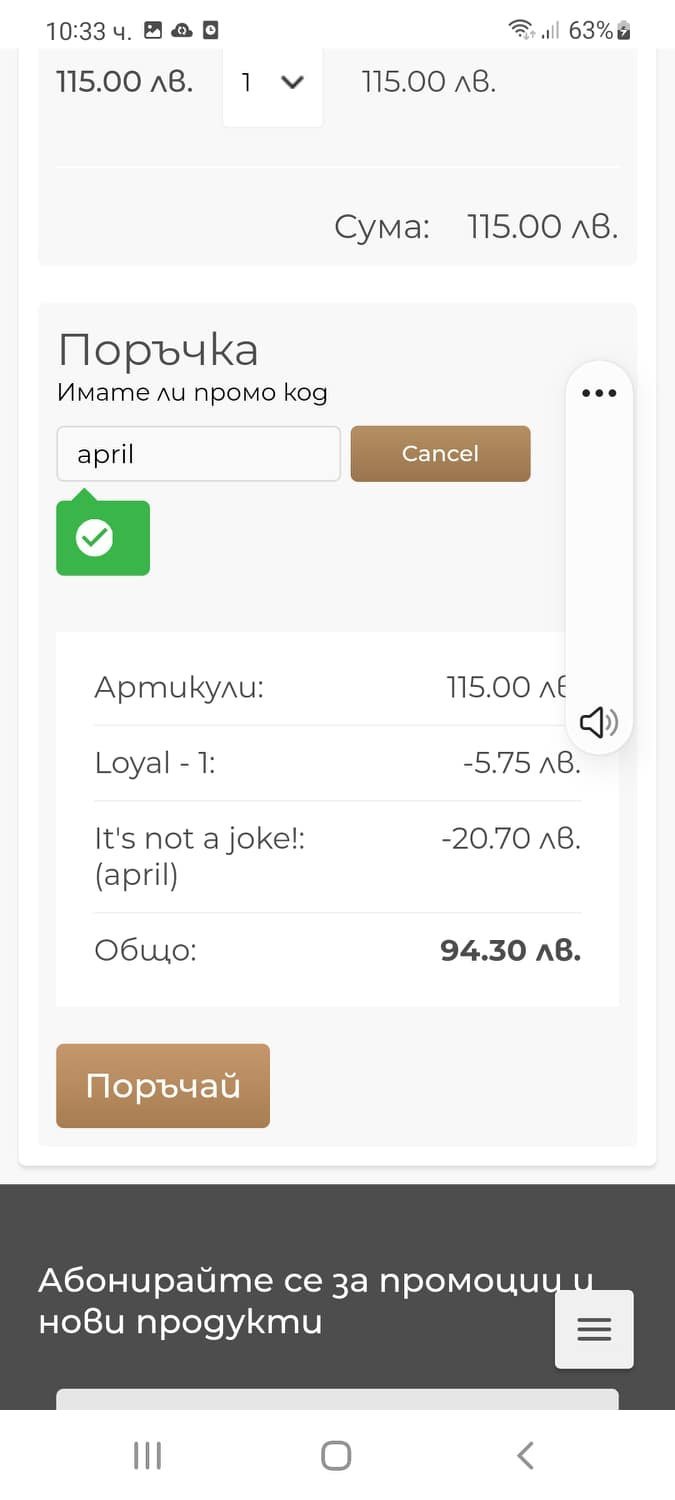
Task: Tap the green promo code checkmark icon
Action: tap(95, 539)
